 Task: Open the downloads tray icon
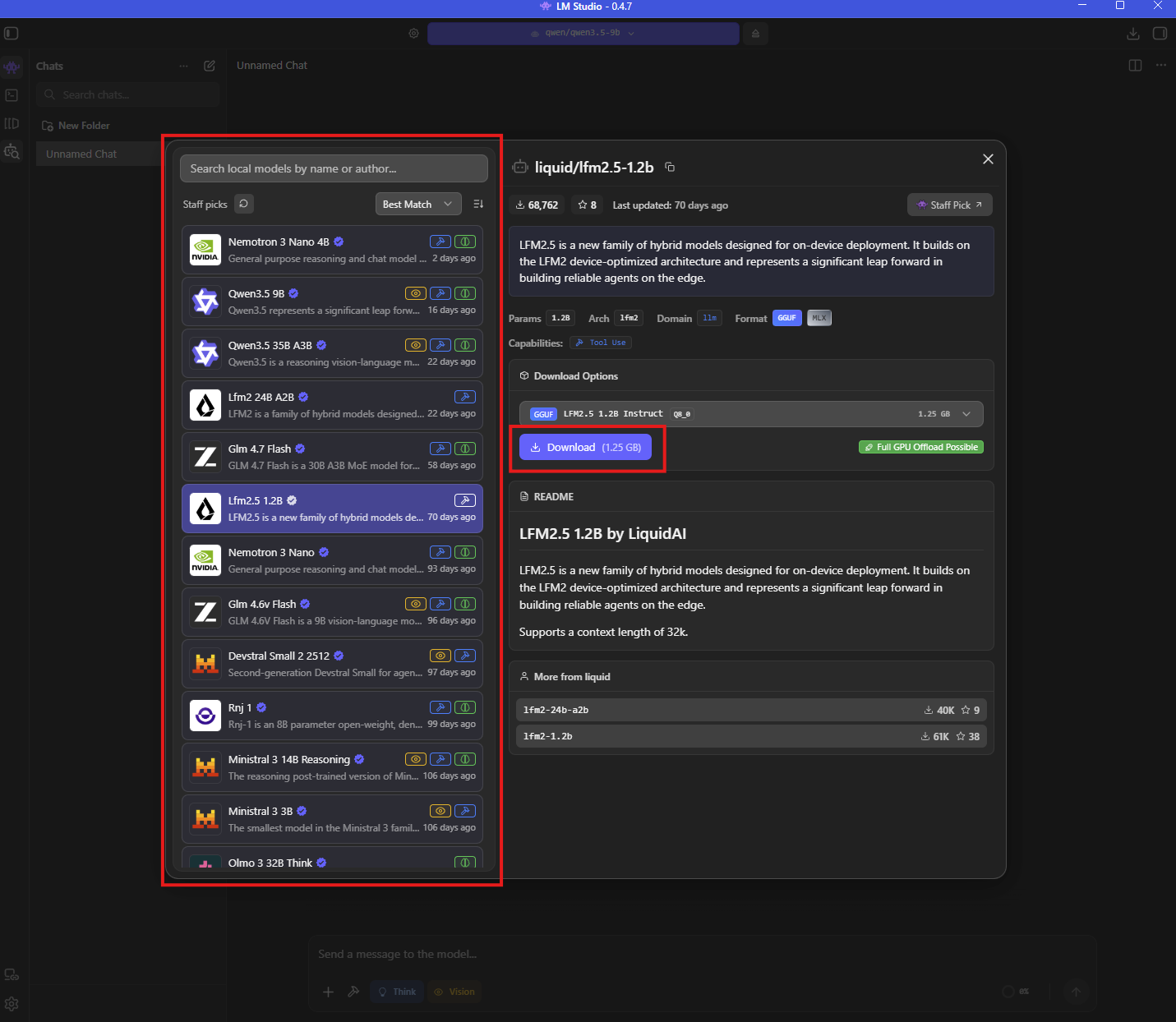tap(1132, 34)
